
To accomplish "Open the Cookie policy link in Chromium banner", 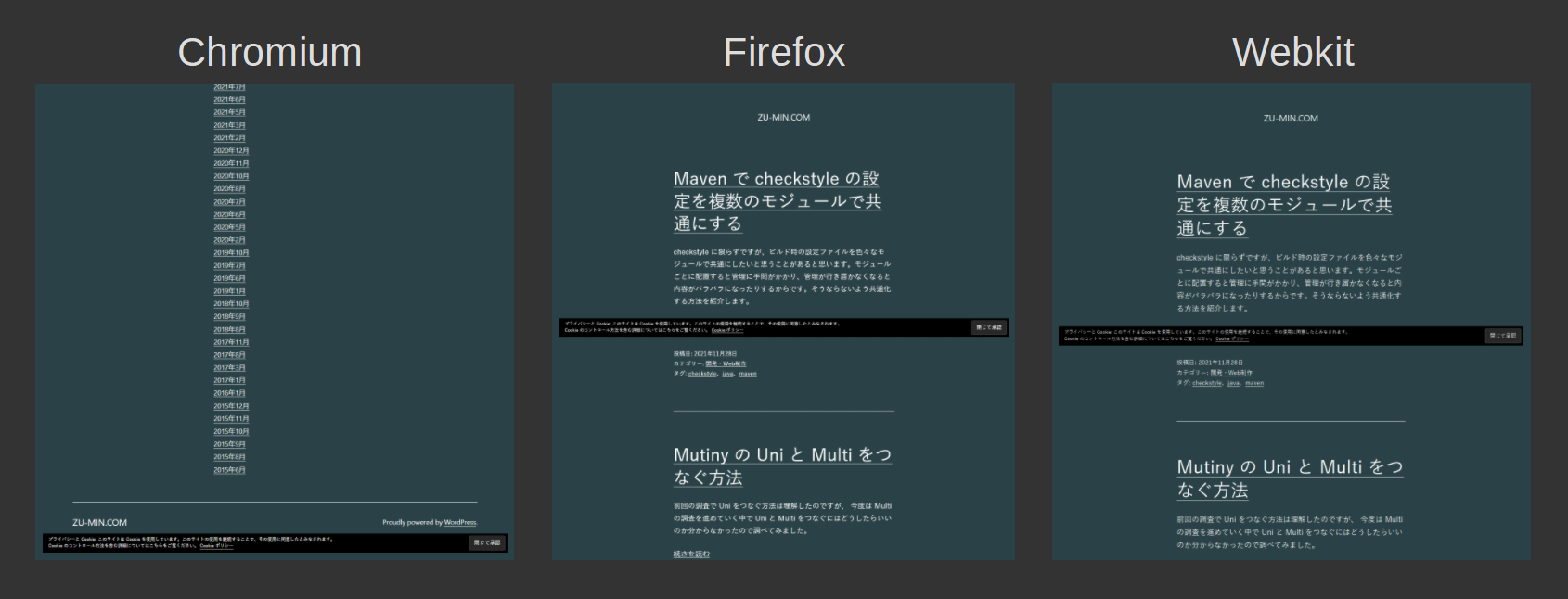I will [216, 546].
